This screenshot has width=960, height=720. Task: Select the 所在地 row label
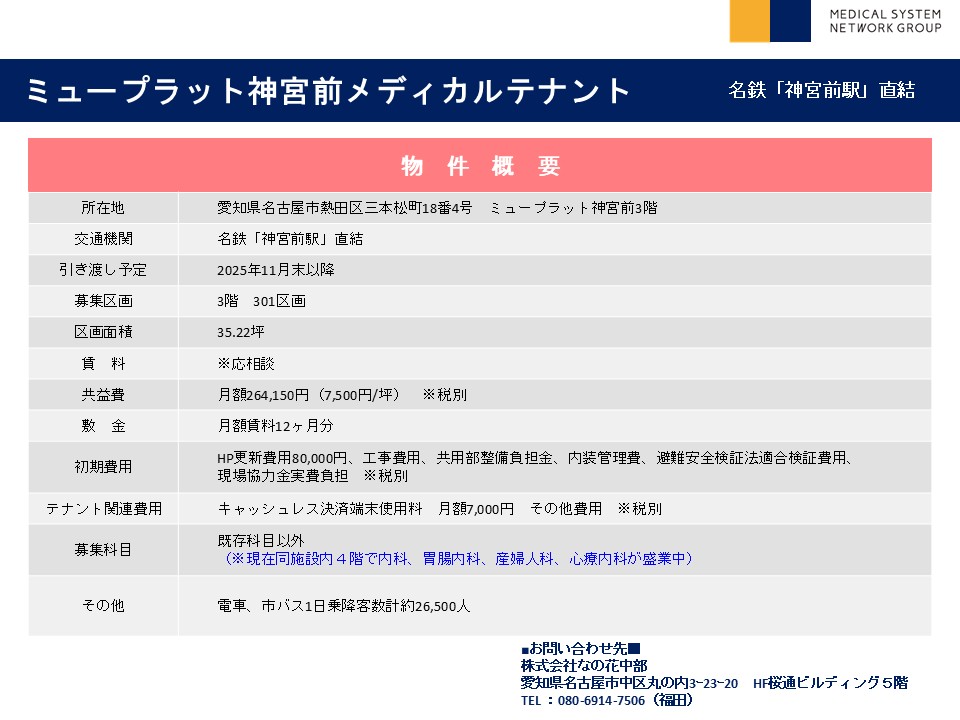[103, 208]
